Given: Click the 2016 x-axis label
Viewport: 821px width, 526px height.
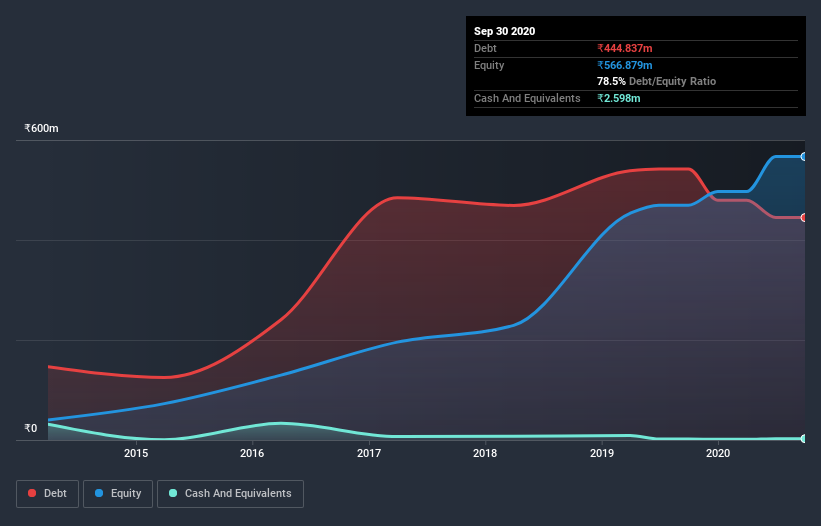Looking at the screenshot, I should [x=252, y=453].
